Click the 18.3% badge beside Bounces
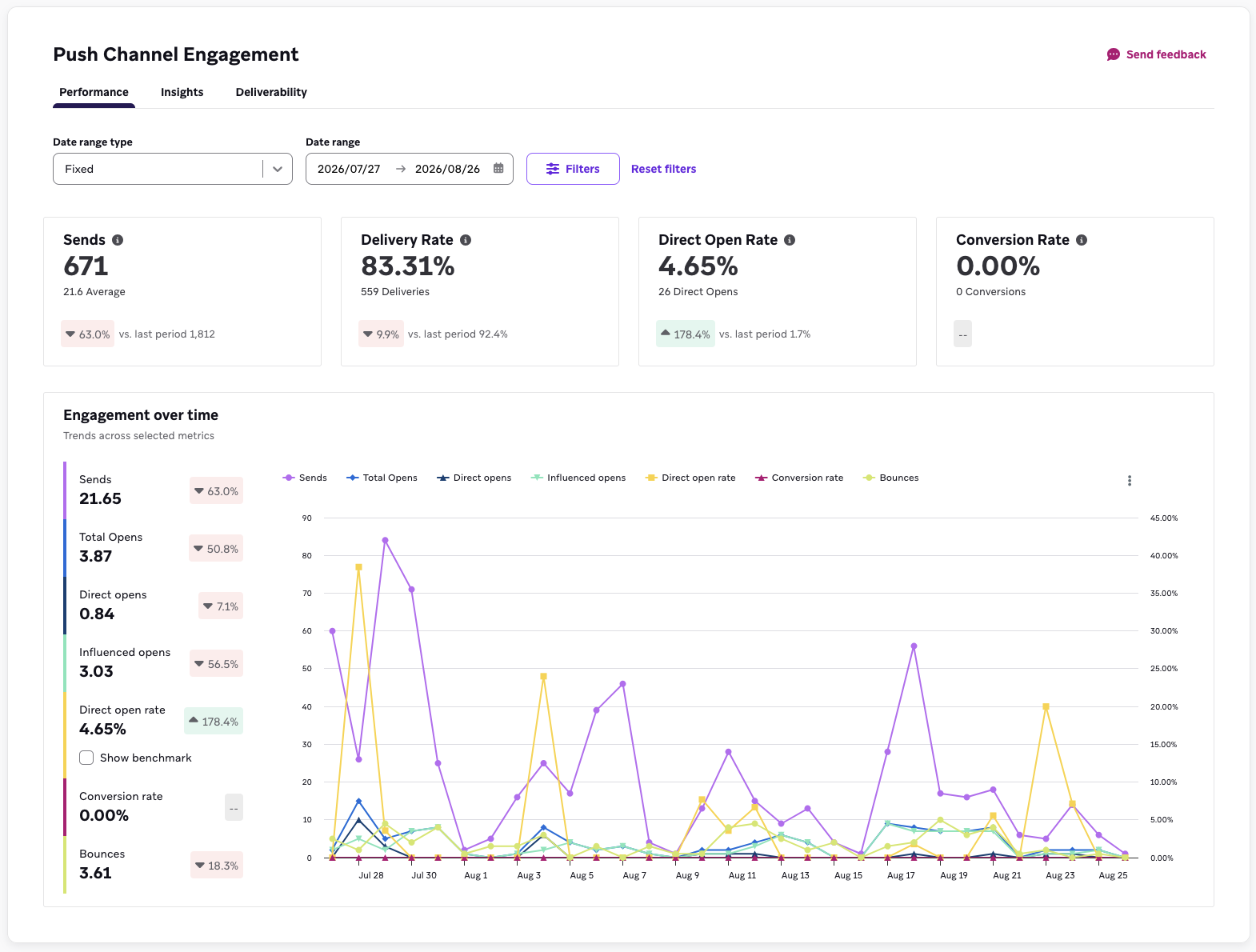 (x=217, y=866)
